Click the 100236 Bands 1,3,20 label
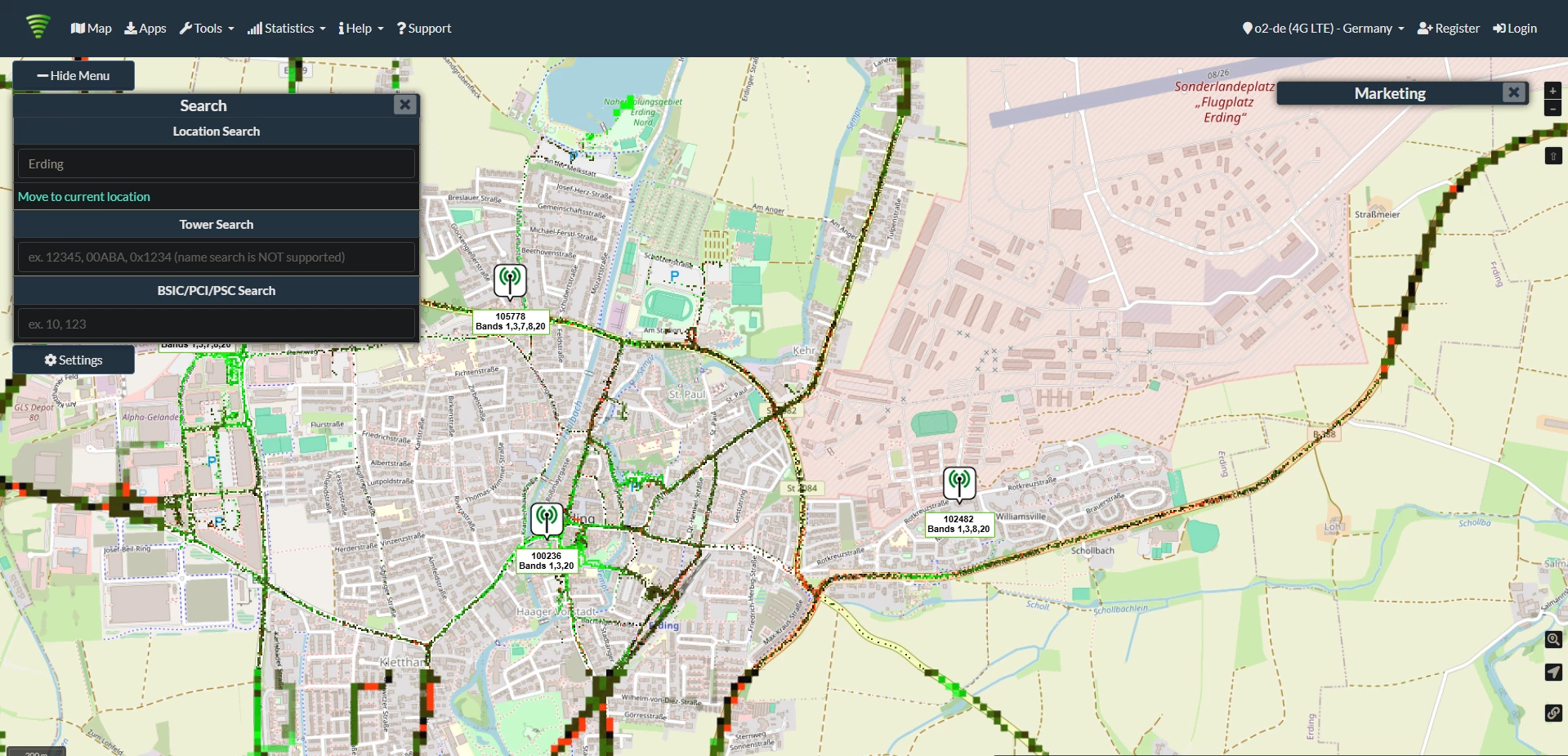Screen dimensions: 1568x756 547,561
